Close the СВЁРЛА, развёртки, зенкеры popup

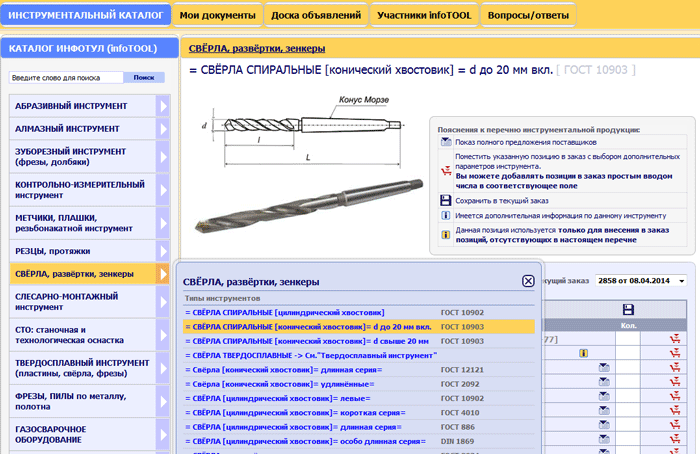pos(528,281)
